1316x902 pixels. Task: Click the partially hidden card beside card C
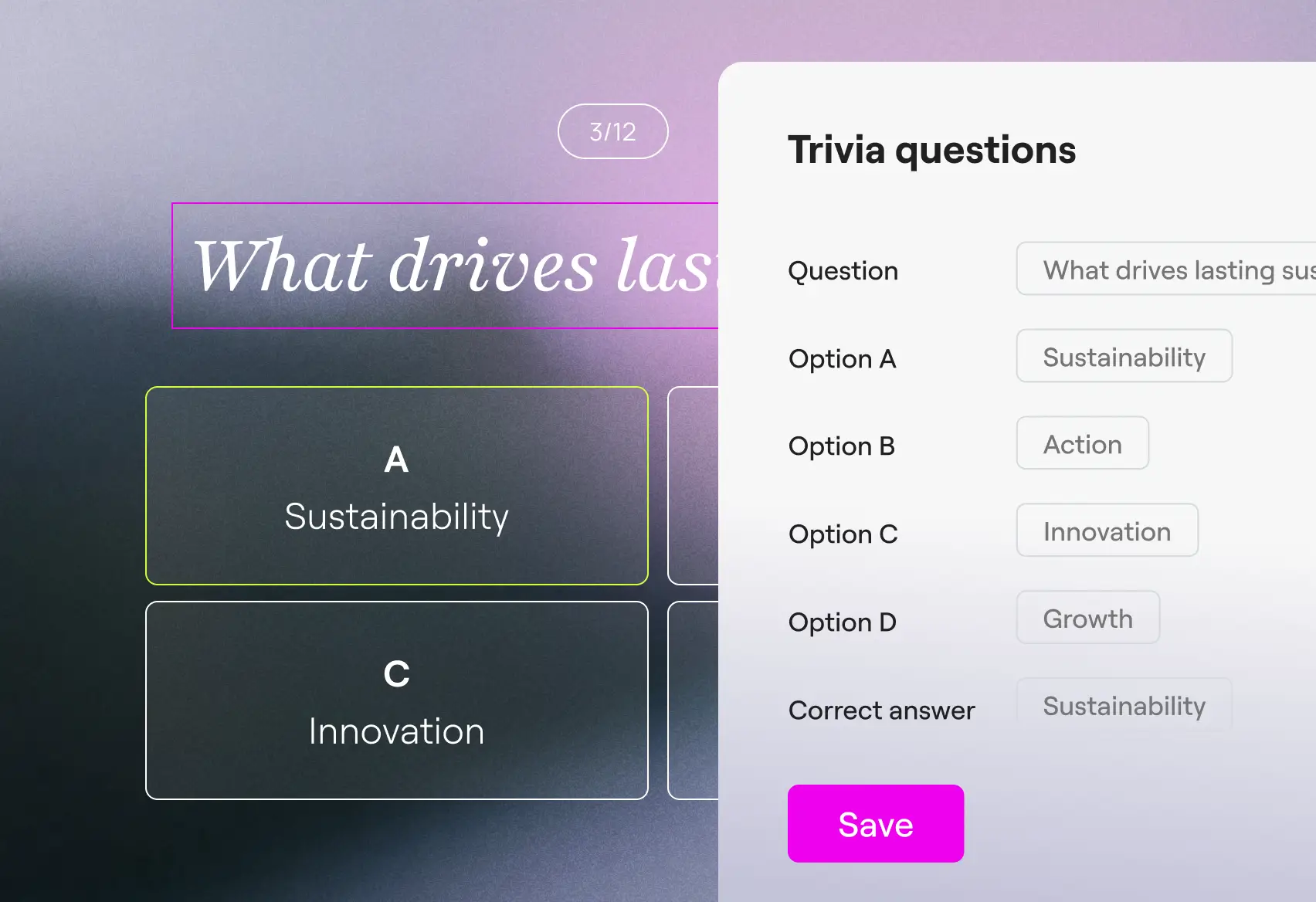pyautogui.click(x=693, y=700)
